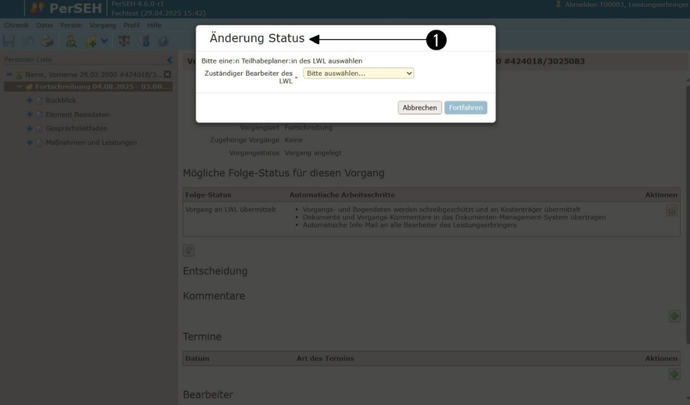
Task: Click the Abbrechen button
Action: pos(419,107)
